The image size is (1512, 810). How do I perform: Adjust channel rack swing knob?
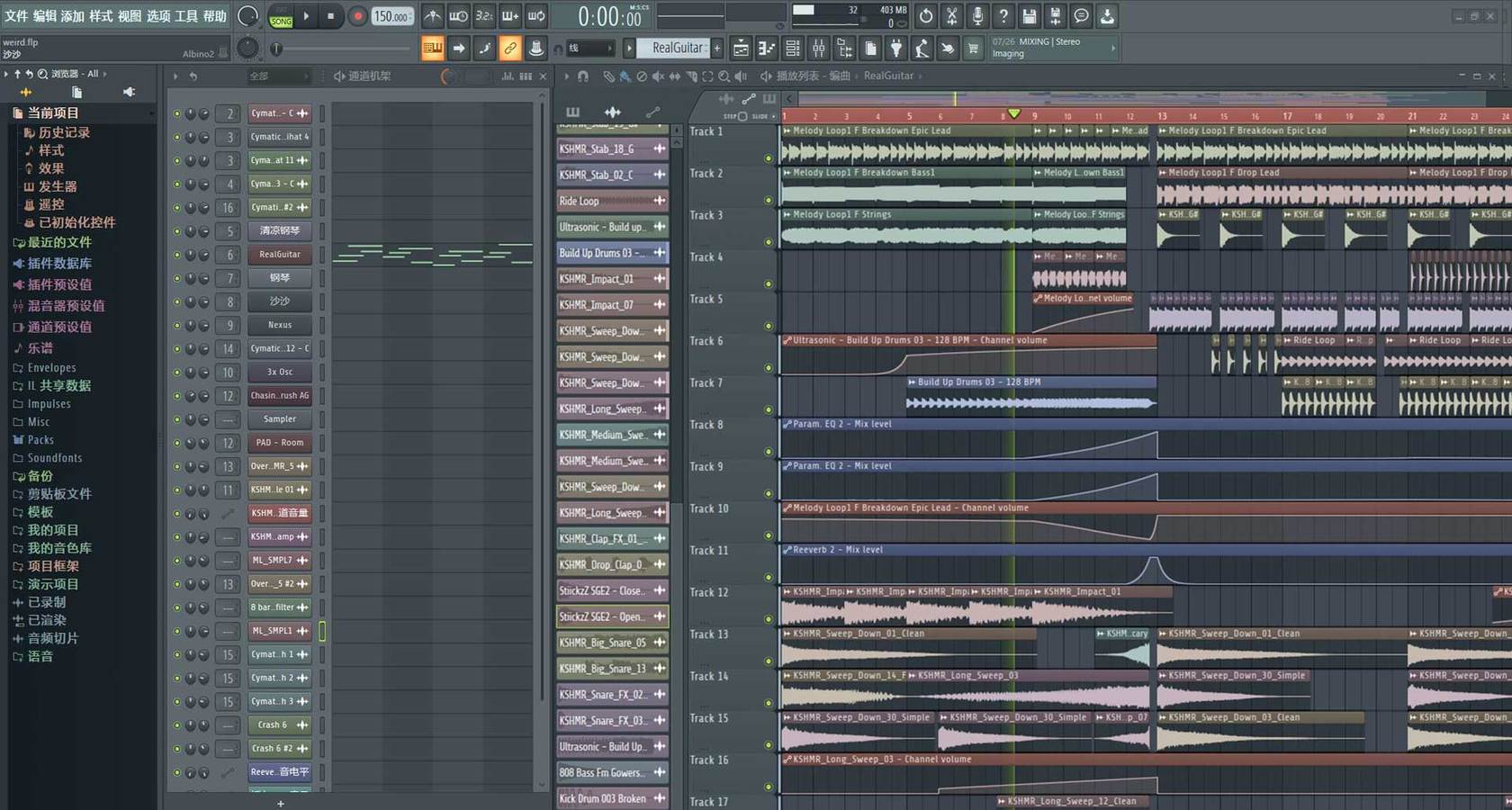447,76
